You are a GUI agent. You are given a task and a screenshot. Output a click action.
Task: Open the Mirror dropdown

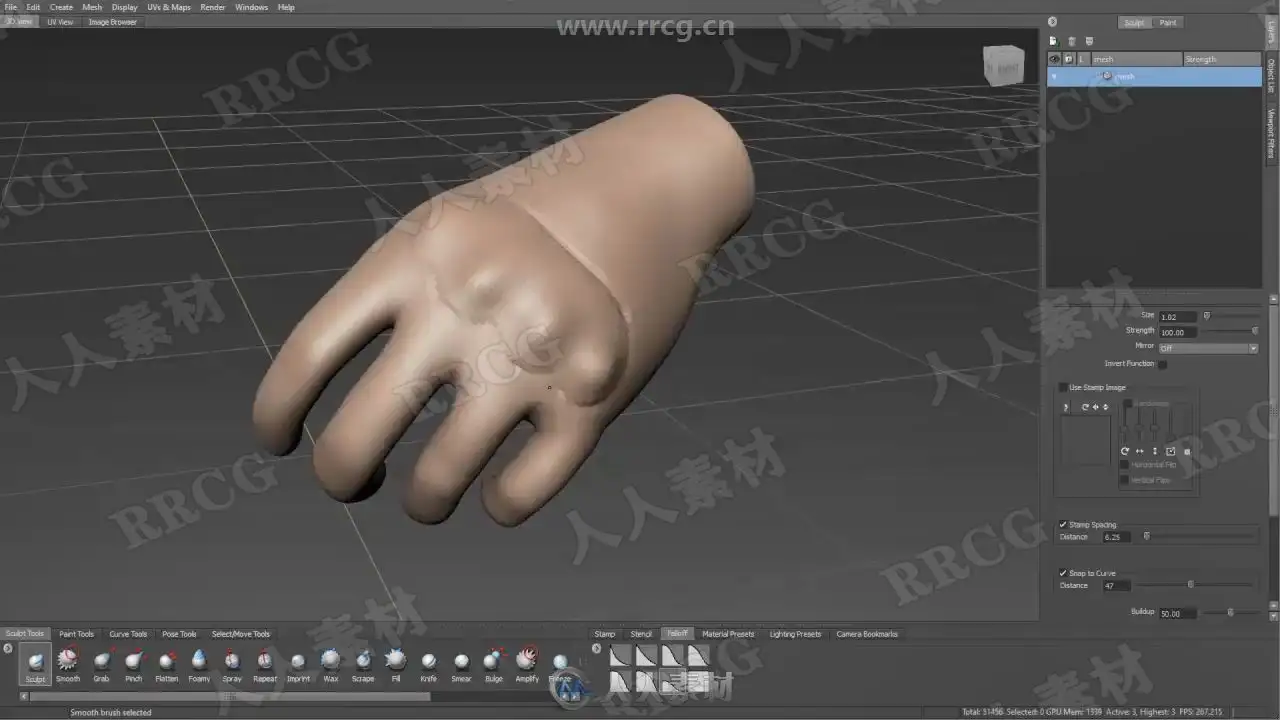pos(1208,348)
